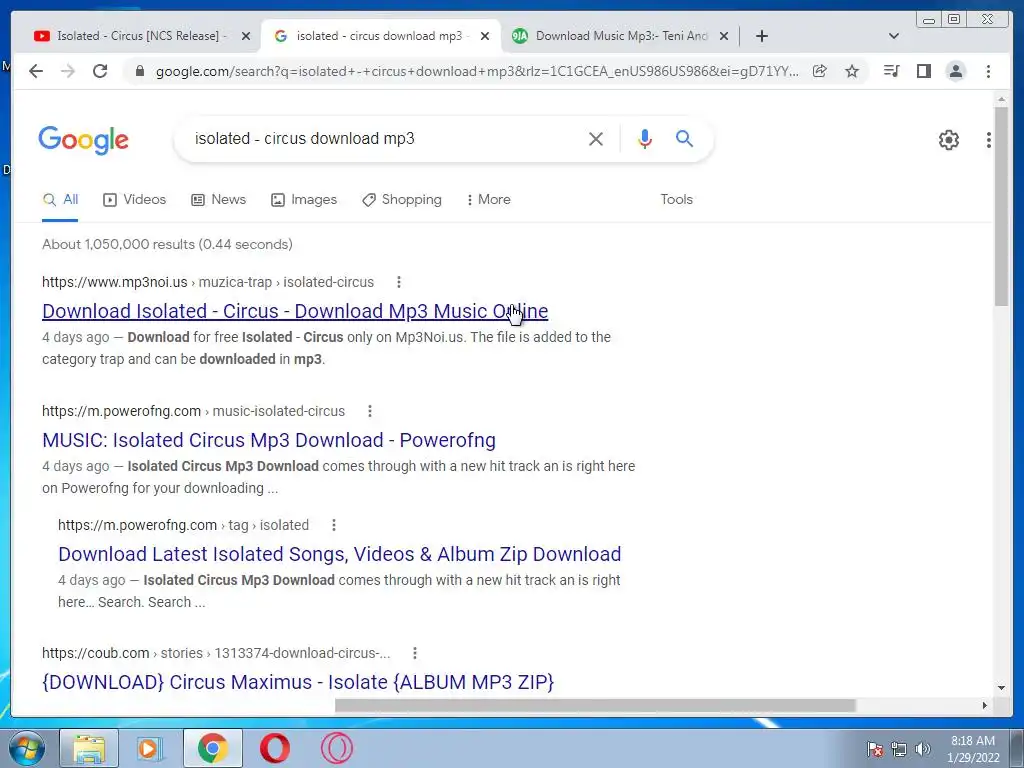This screenshot has width=1024, height=768.
Task: Click the scroll up arrow
Action: (x=1001, y=99)
